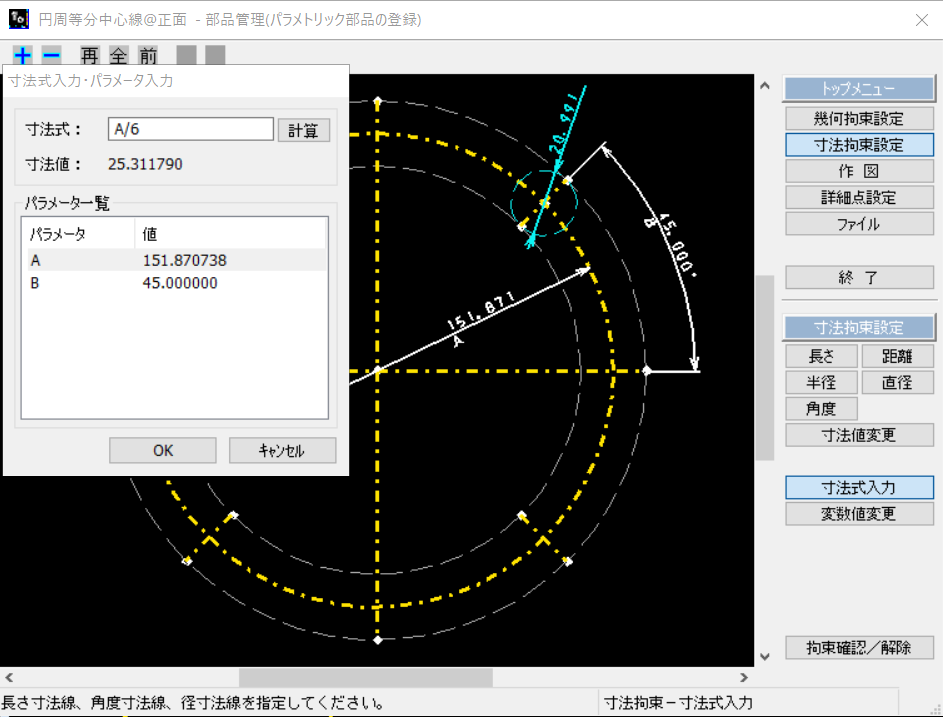Click vertical scrollbar up arrow
Screen dimensions: 943x717
pyautogui.click(x=764, y=85)
